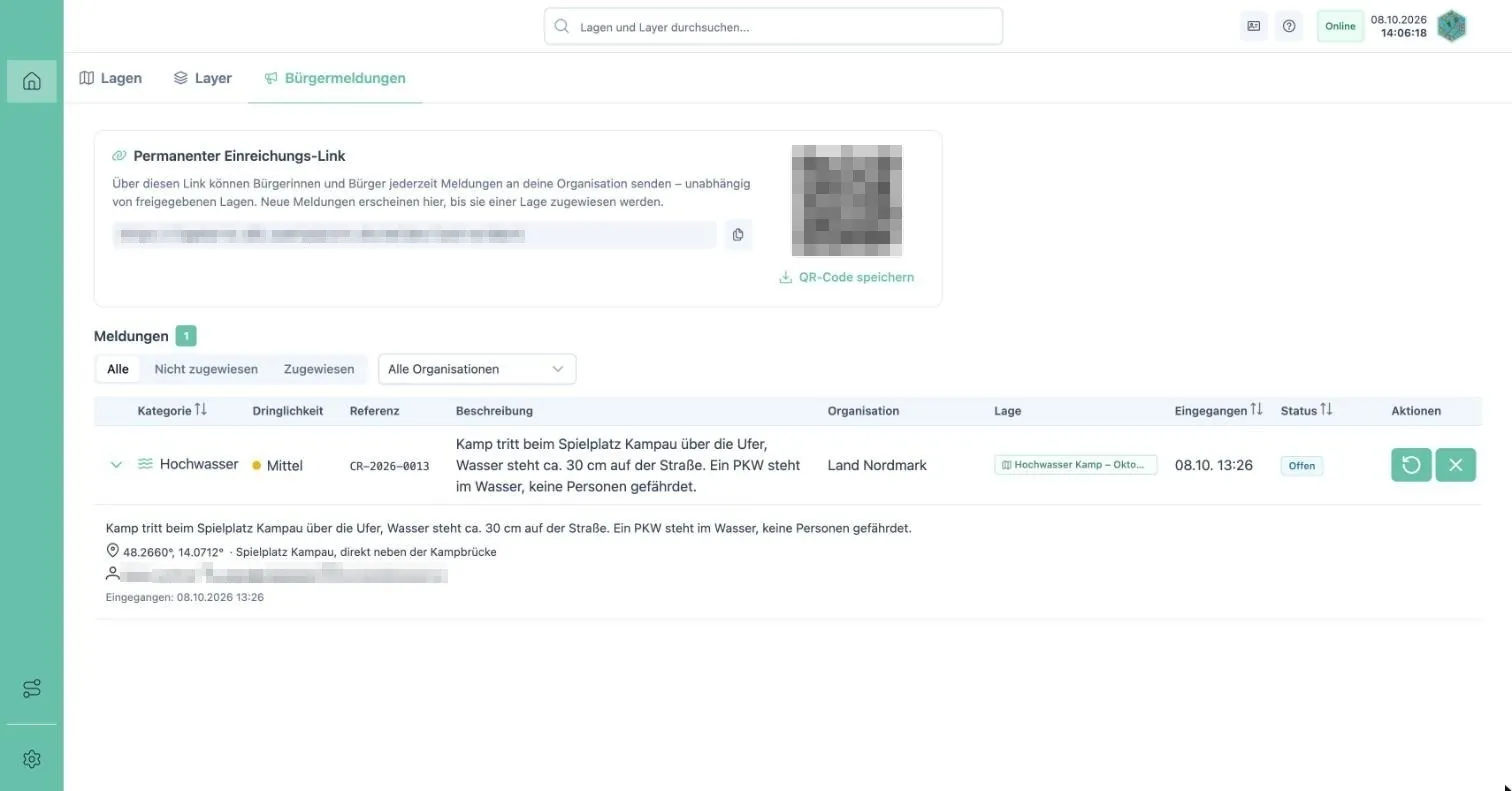Click the Eingegangen: 08.10.2026 13:26 line
Image resolution: width=1512 pixels, height=791 pixels.
(x=185, y=597)
